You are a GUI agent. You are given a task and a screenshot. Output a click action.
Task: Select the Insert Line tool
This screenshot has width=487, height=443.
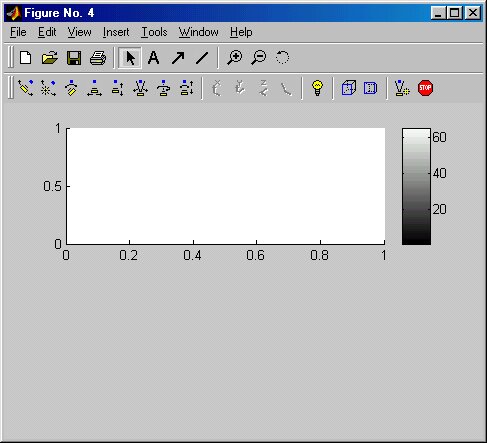[202, 58]
